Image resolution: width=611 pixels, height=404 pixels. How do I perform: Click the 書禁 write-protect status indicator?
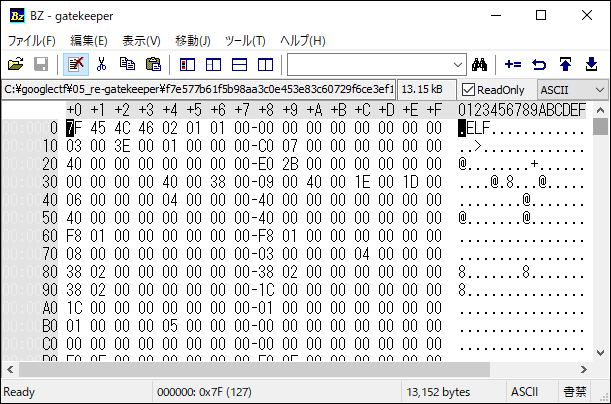pyautogui.click(x=574, y=392)
